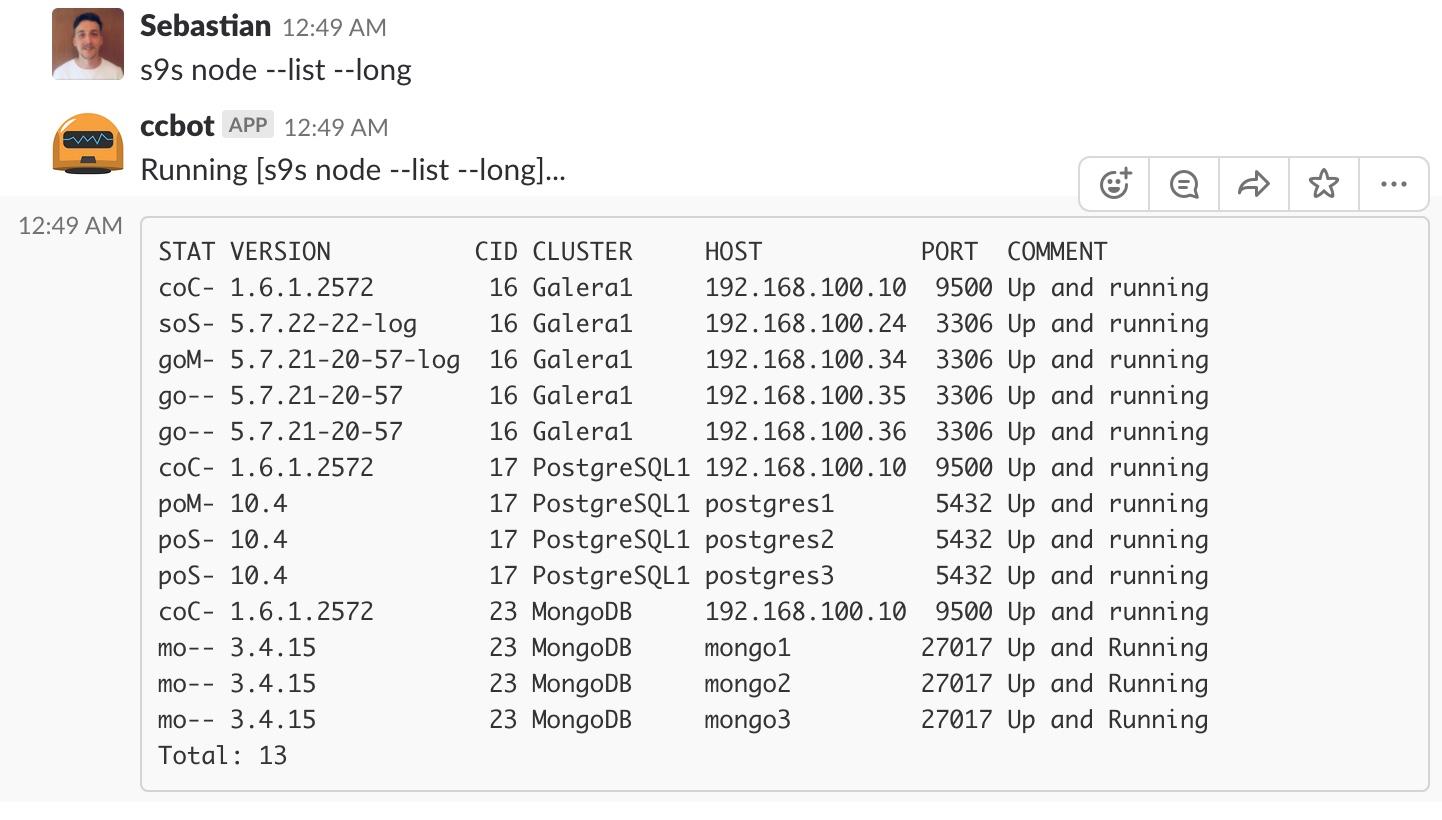This screenshot has width=1442, height=820.
Task: Open more actions ellipsis menu
Action: pos(1393,184)
